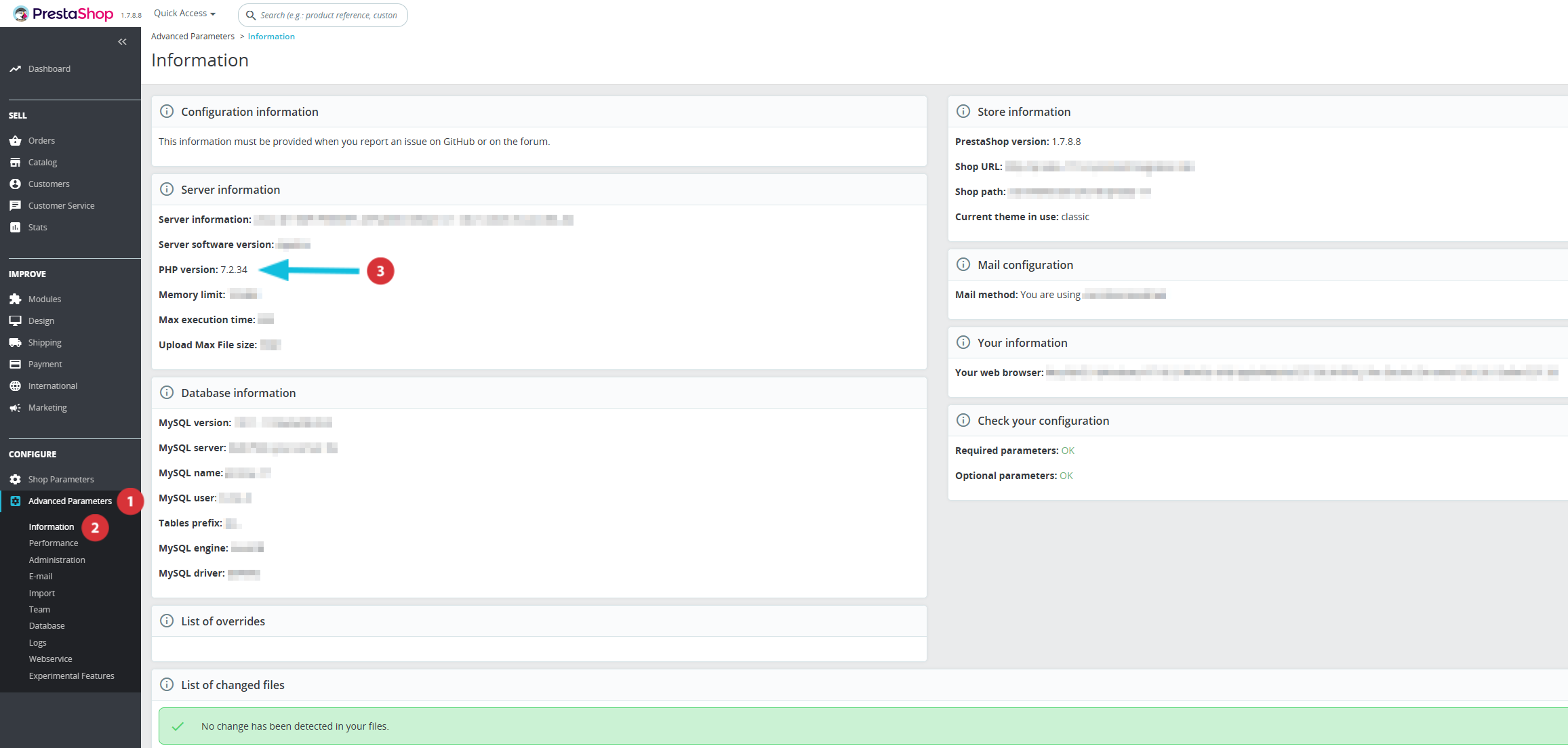Click the Shop Parameters gear icon
The image size is (1568, 748).
(15, 479)
